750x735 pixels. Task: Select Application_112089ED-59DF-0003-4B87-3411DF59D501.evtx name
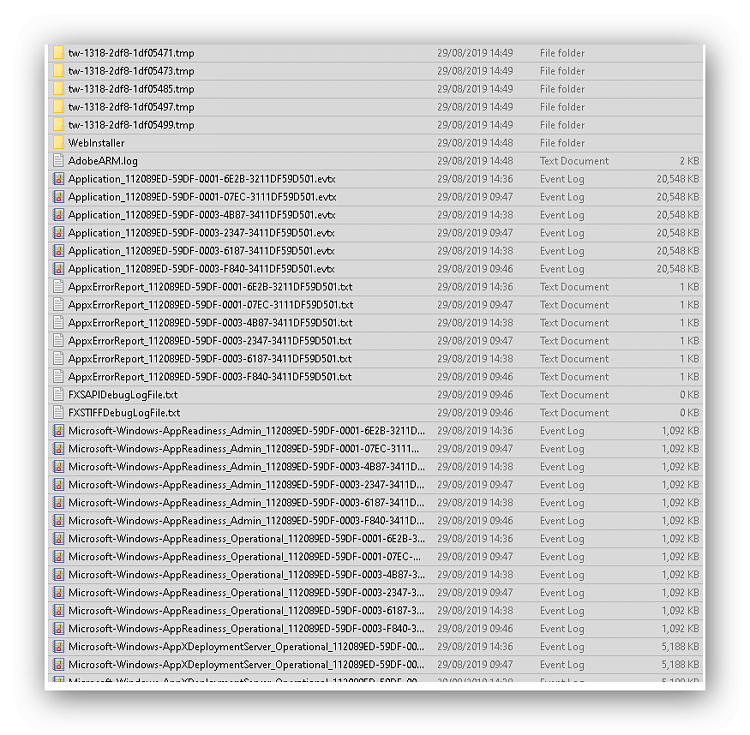pos(201,215)
